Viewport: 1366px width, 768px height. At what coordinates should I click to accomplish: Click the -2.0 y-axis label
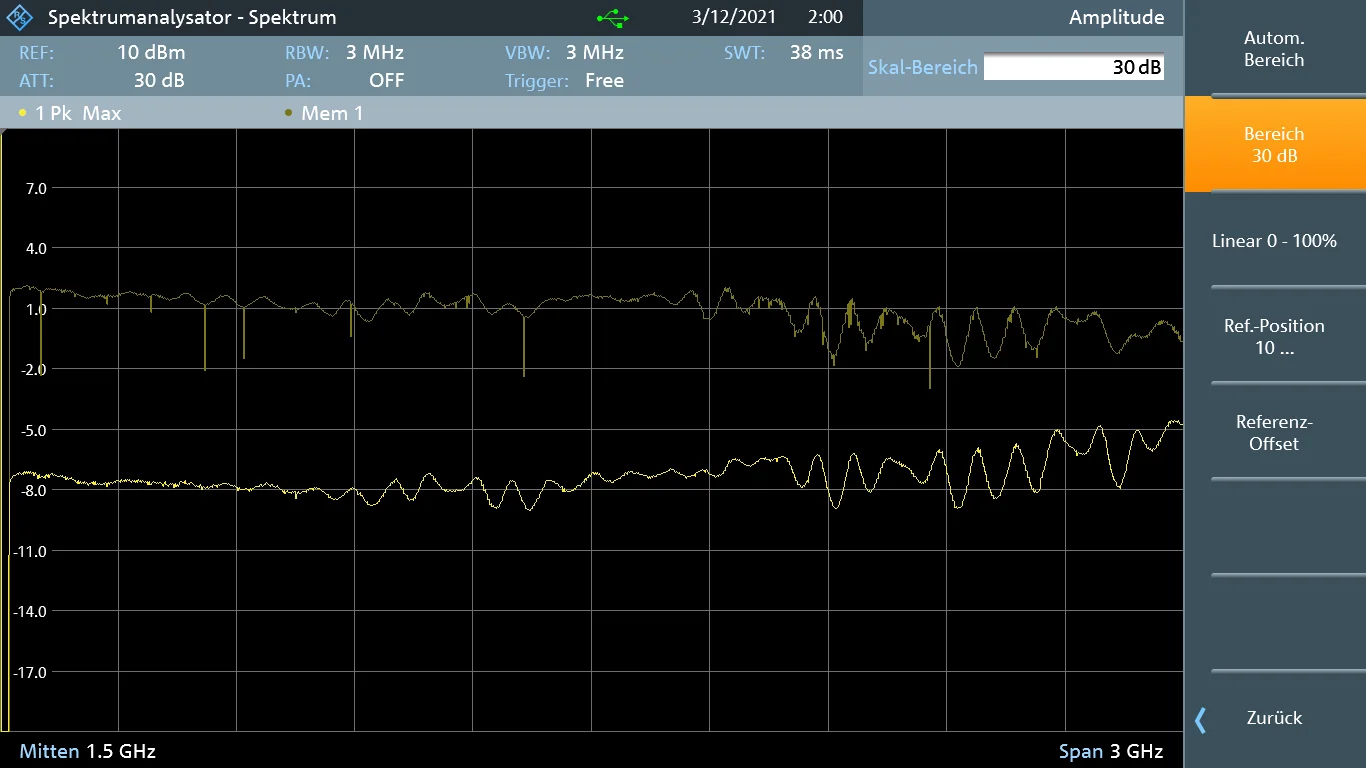pos(32,369)
